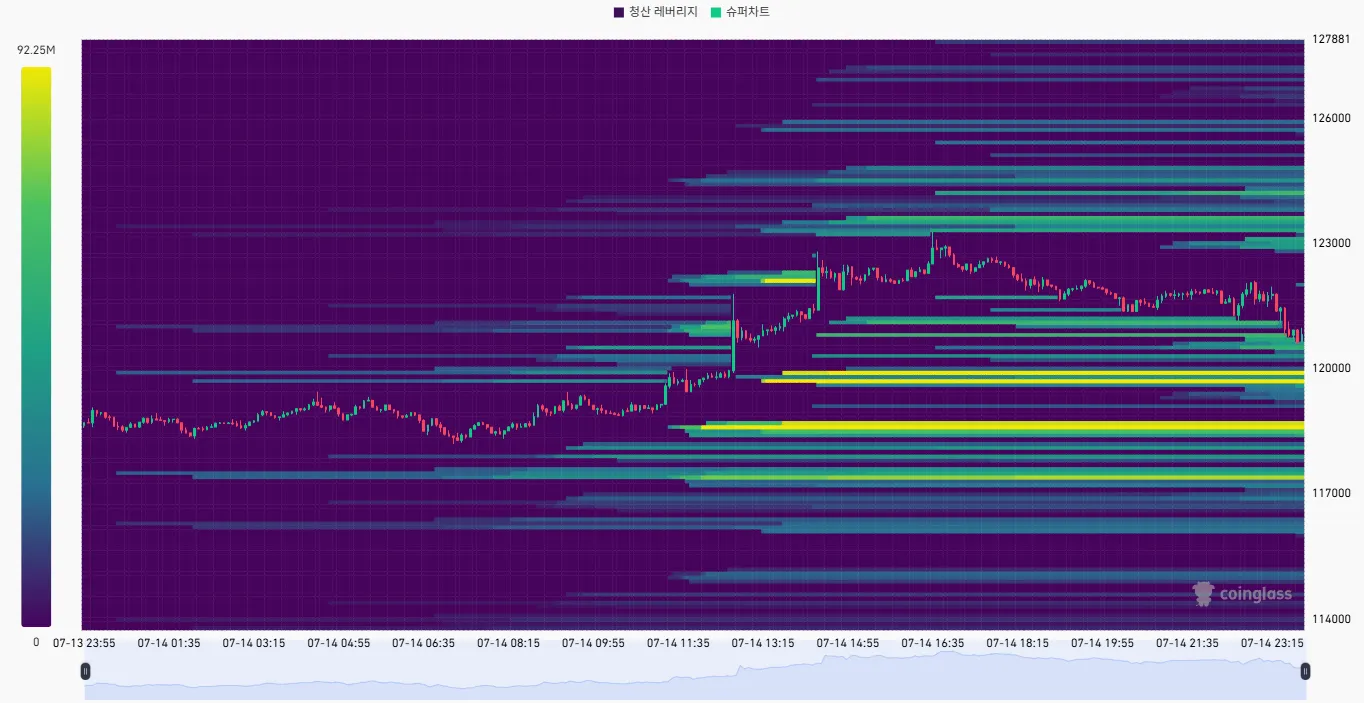Grab the left handle of the time range bar
The height and width of the screenshot is (703, 1364).
pyautogui.click(x=85, y=673)
